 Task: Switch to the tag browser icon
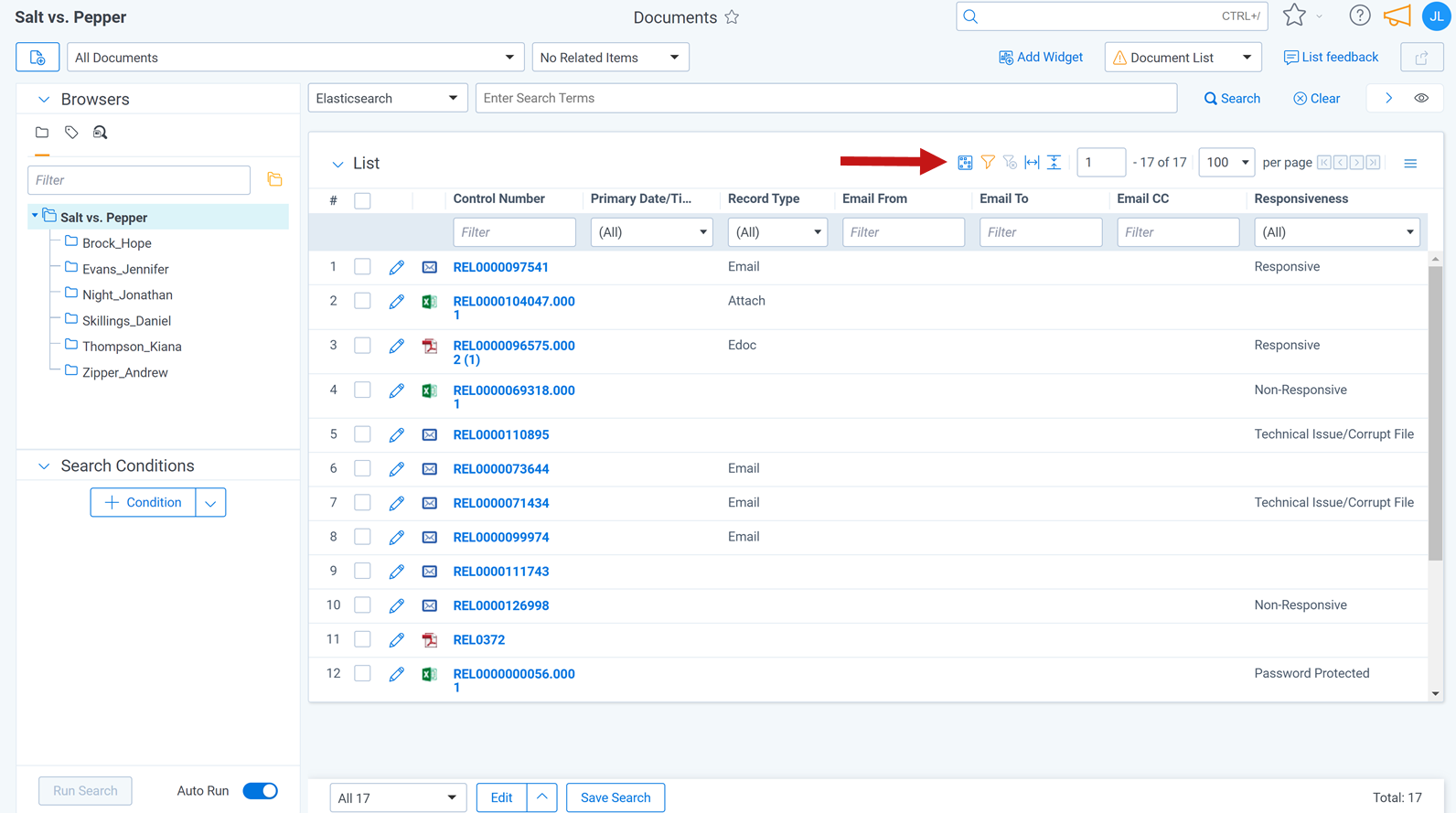(x=71, y=133)
